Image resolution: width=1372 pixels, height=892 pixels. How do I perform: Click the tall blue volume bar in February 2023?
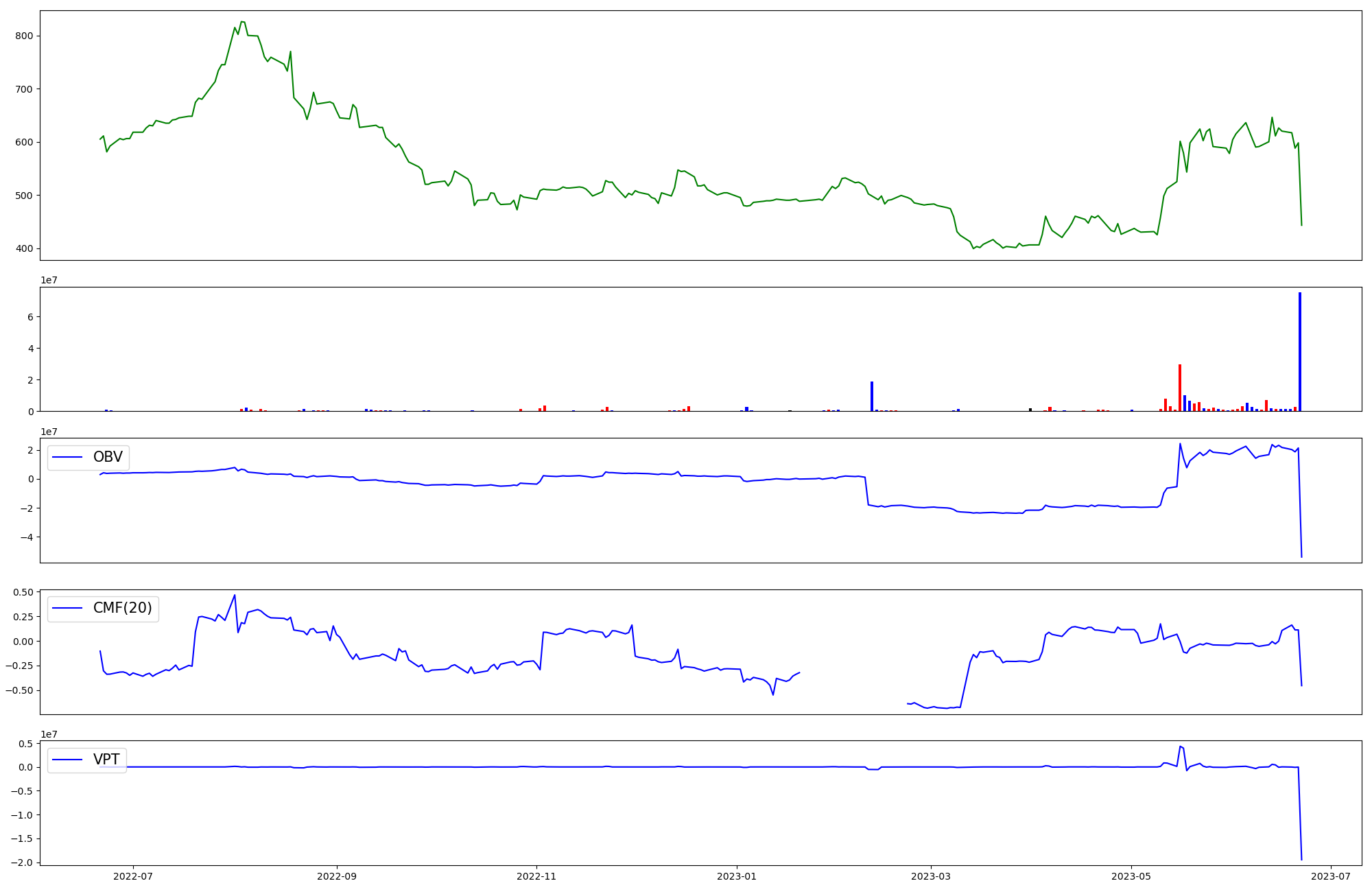(872, 396)
